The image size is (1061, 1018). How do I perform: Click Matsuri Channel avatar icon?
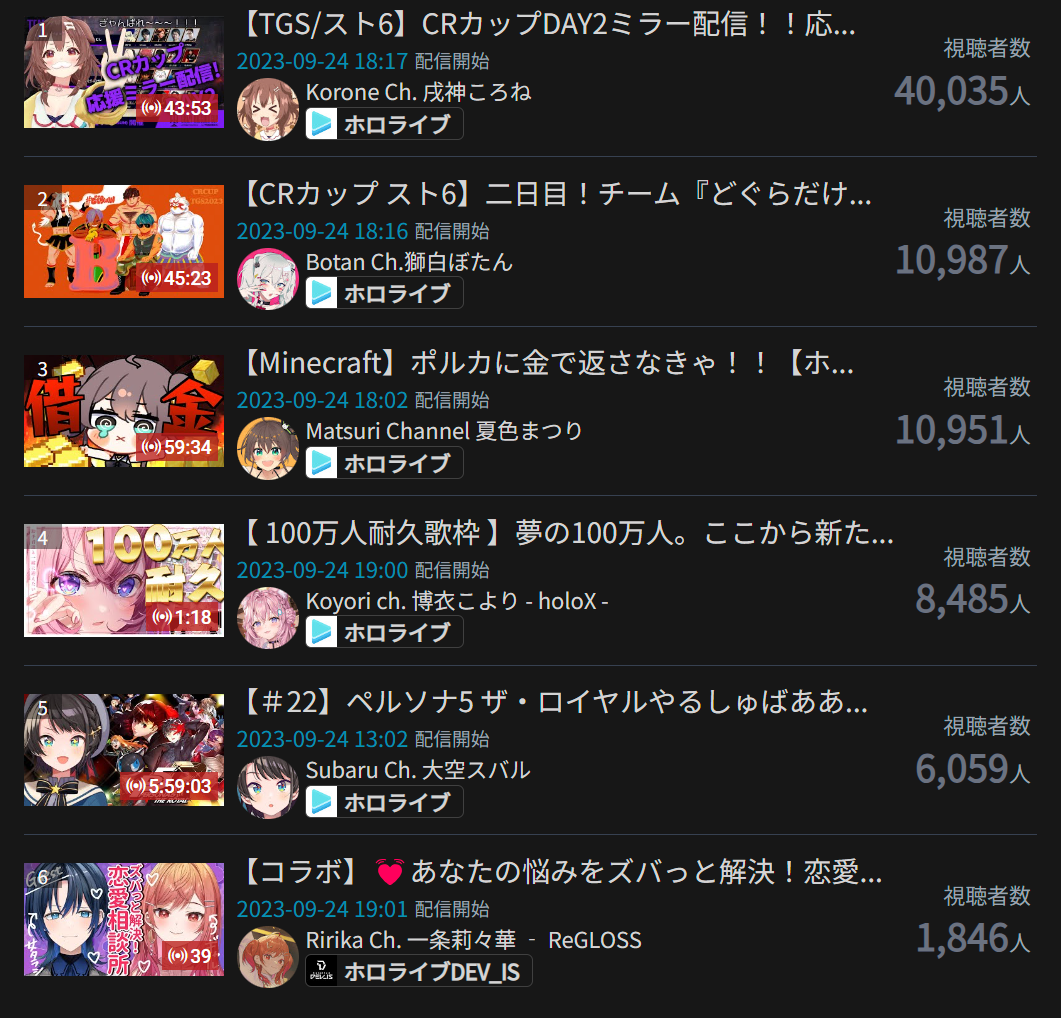click(x=268, y=448)
